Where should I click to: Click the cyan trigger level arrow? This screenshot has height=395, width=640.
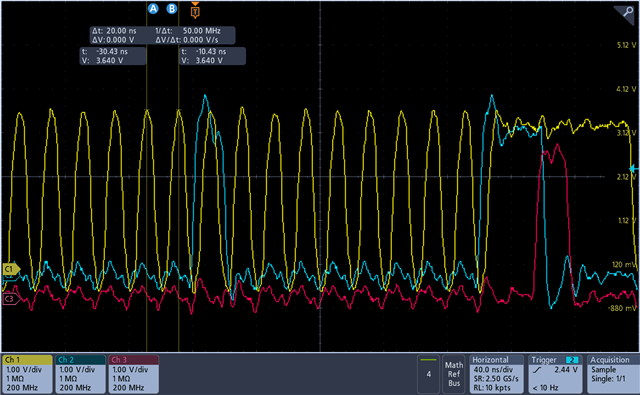coord(634,168)
